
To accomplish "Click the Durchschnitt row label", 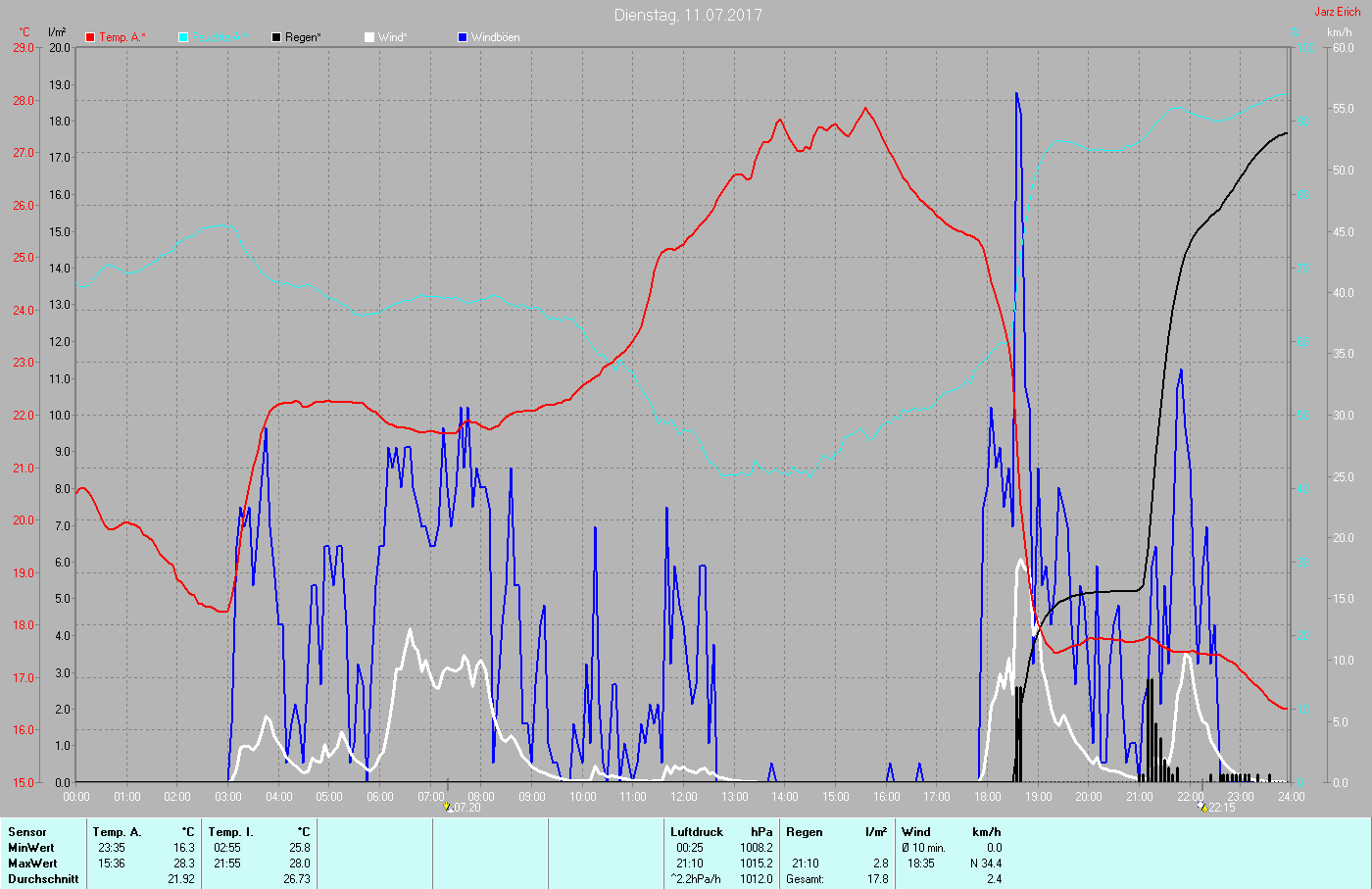I will coord(43,879).
